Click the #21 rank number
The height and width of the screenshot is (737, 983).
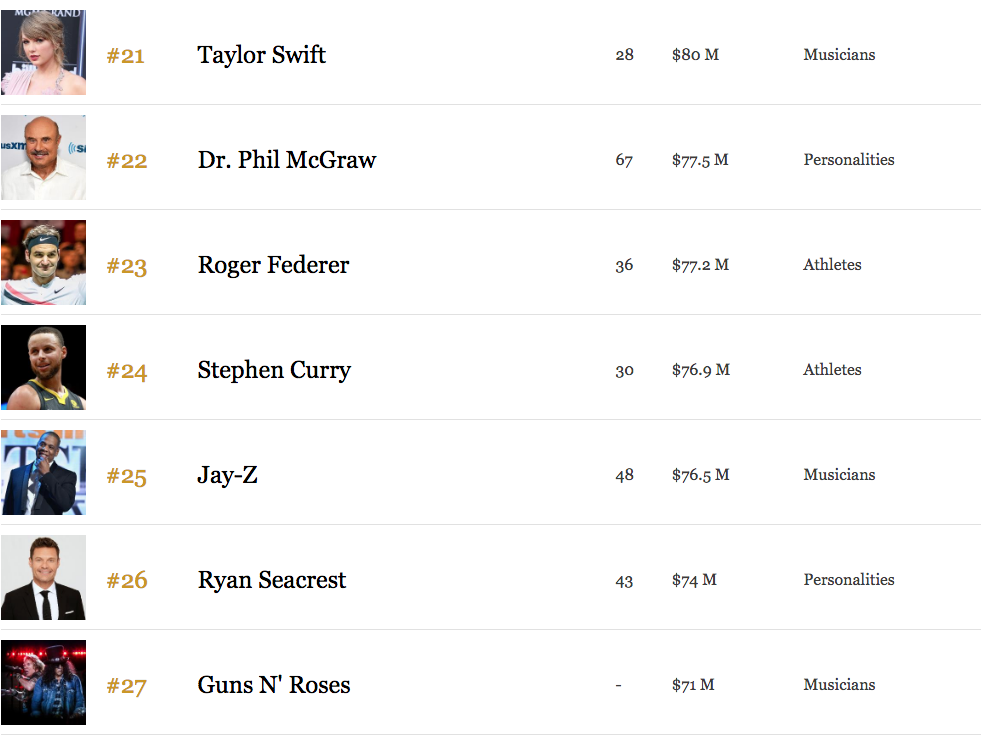(x=125, y=56)
